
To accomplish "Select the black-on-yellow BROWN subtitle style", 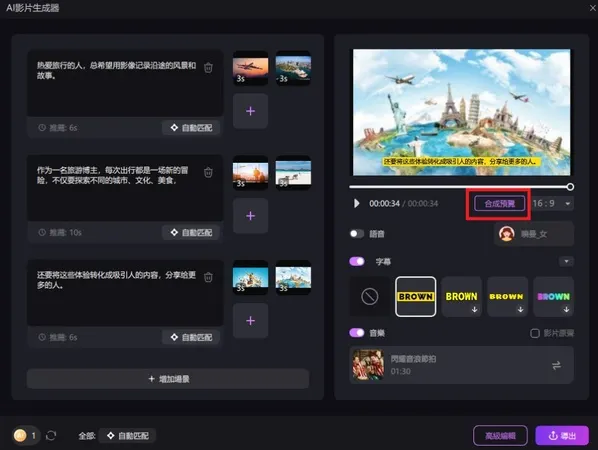I will (416, 296).
